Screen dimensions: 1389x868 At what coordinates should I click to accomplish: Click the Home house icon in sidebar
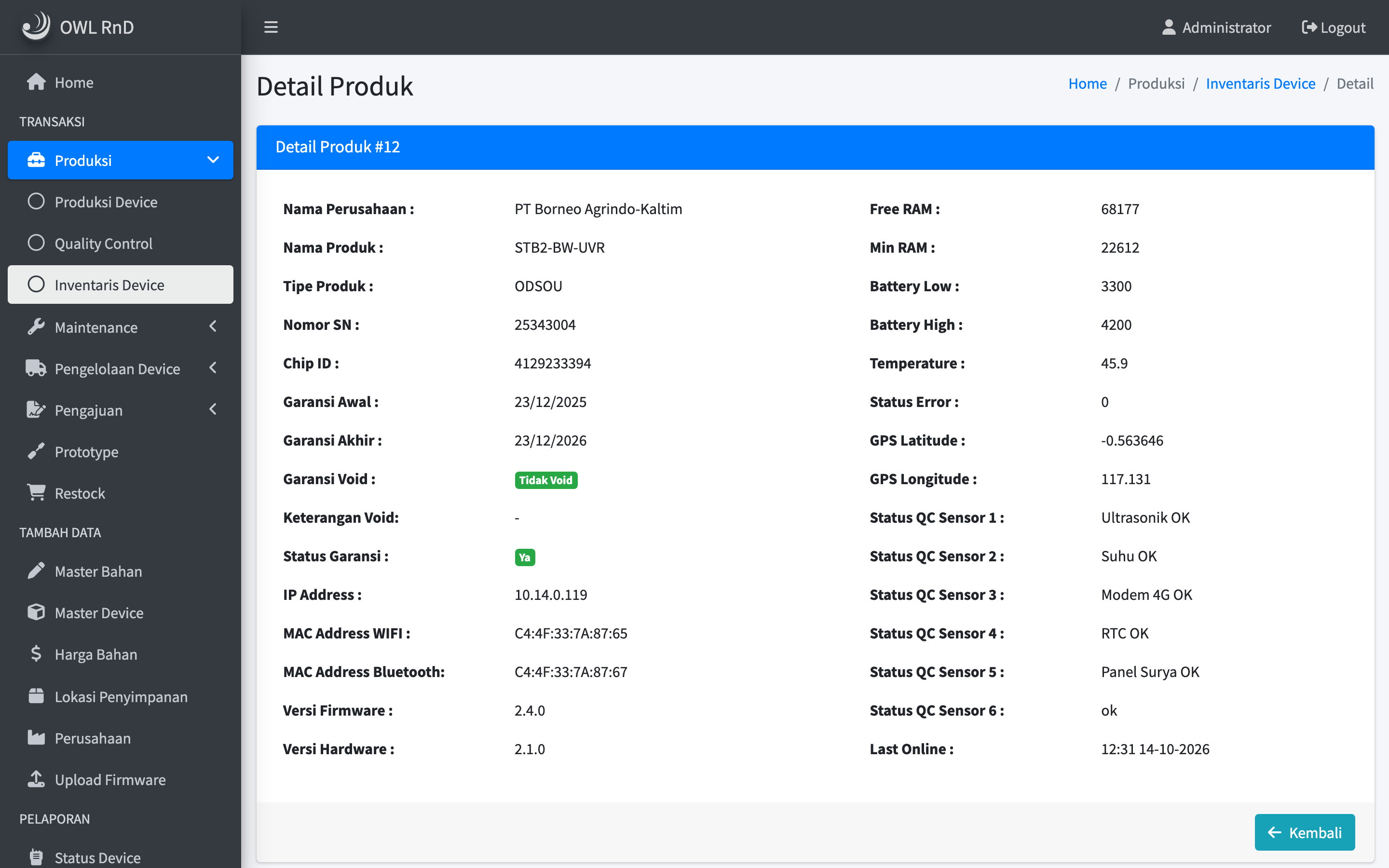[36, 82]
